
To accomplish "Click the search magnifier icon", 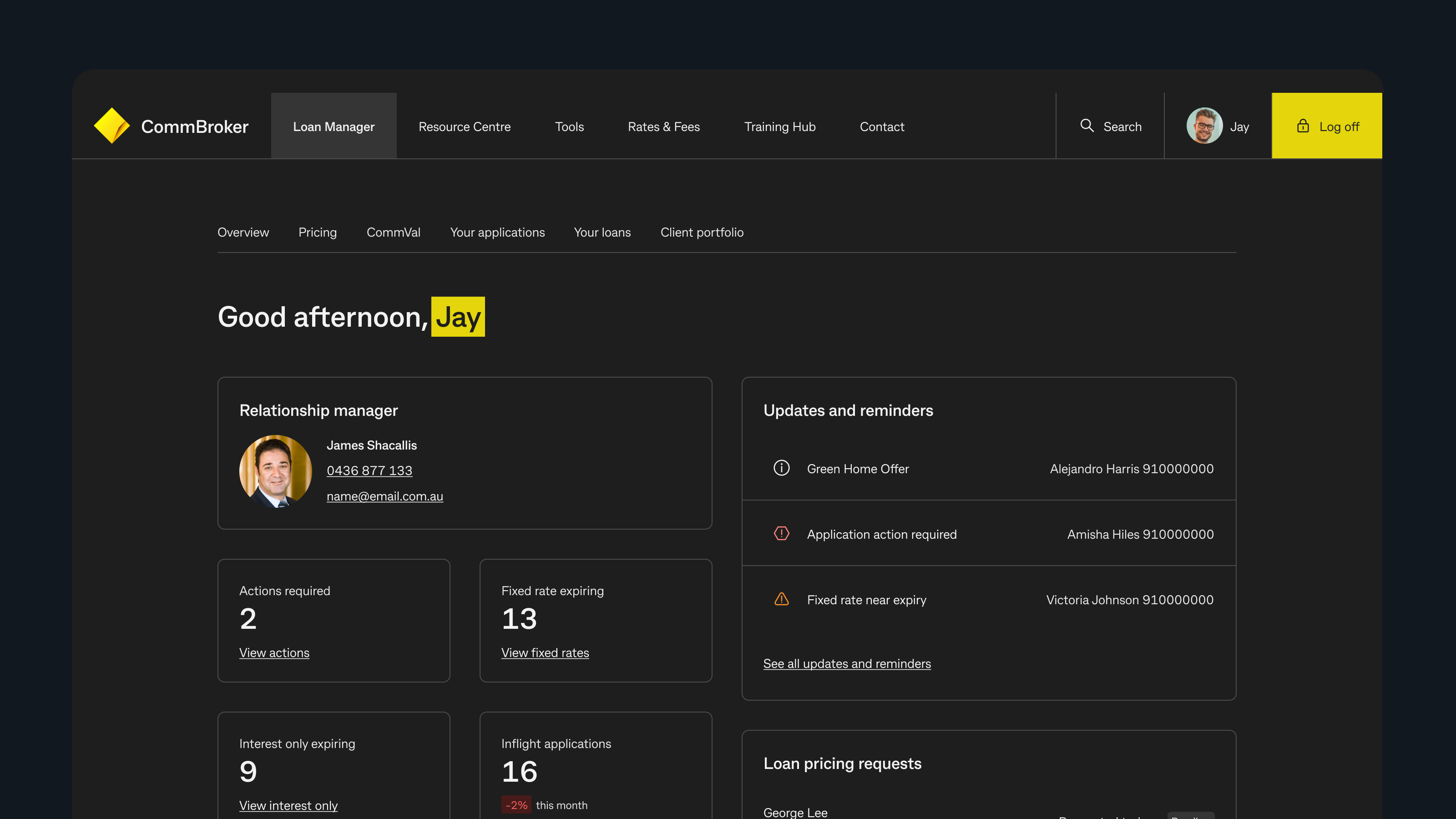I will [x=1087, y=126].
